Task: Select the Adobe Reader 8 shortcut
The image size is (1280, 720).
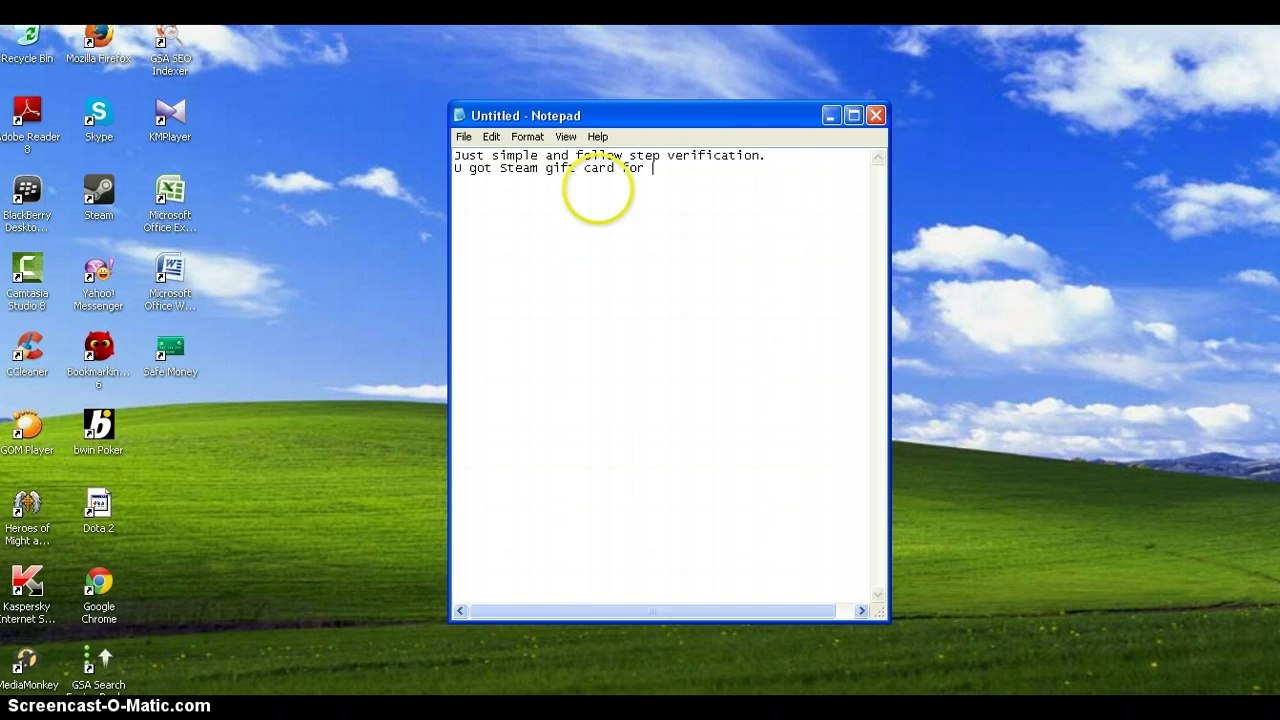Action: pyautogui.click(x=27, y=125)
